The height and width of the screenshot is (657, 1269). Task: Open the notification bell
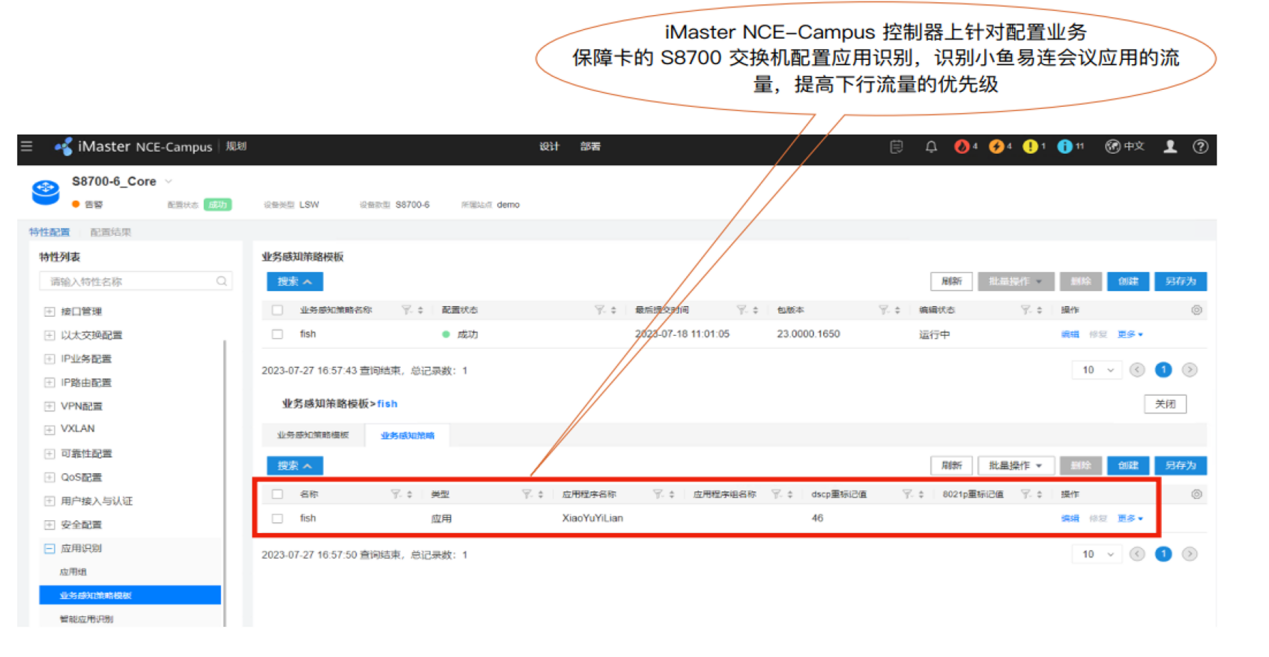[931, 146]
